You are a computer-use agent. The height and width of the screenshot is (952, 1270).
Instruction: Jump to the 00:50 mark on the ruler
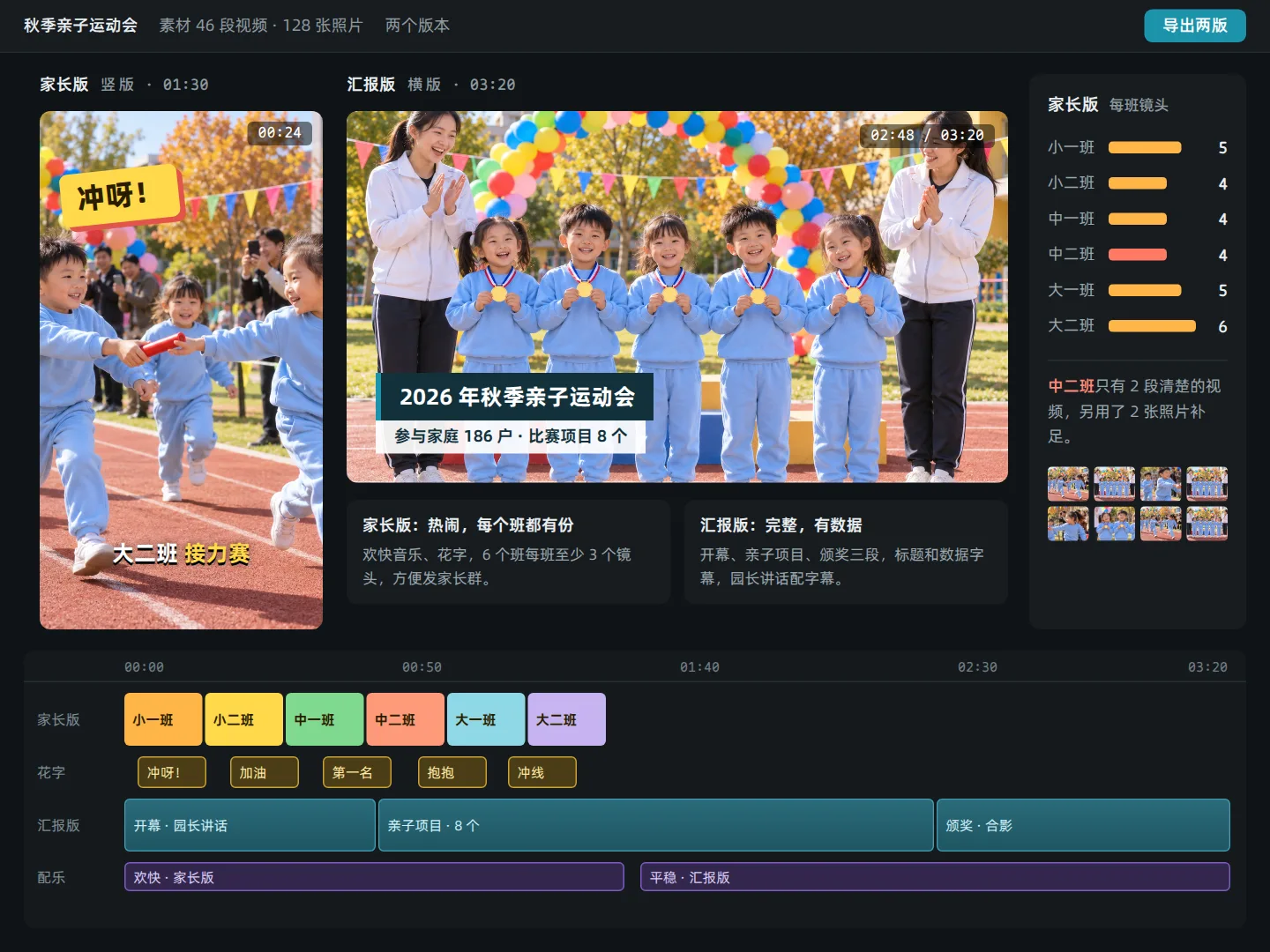pyautogui.click(x=422, y=667)
